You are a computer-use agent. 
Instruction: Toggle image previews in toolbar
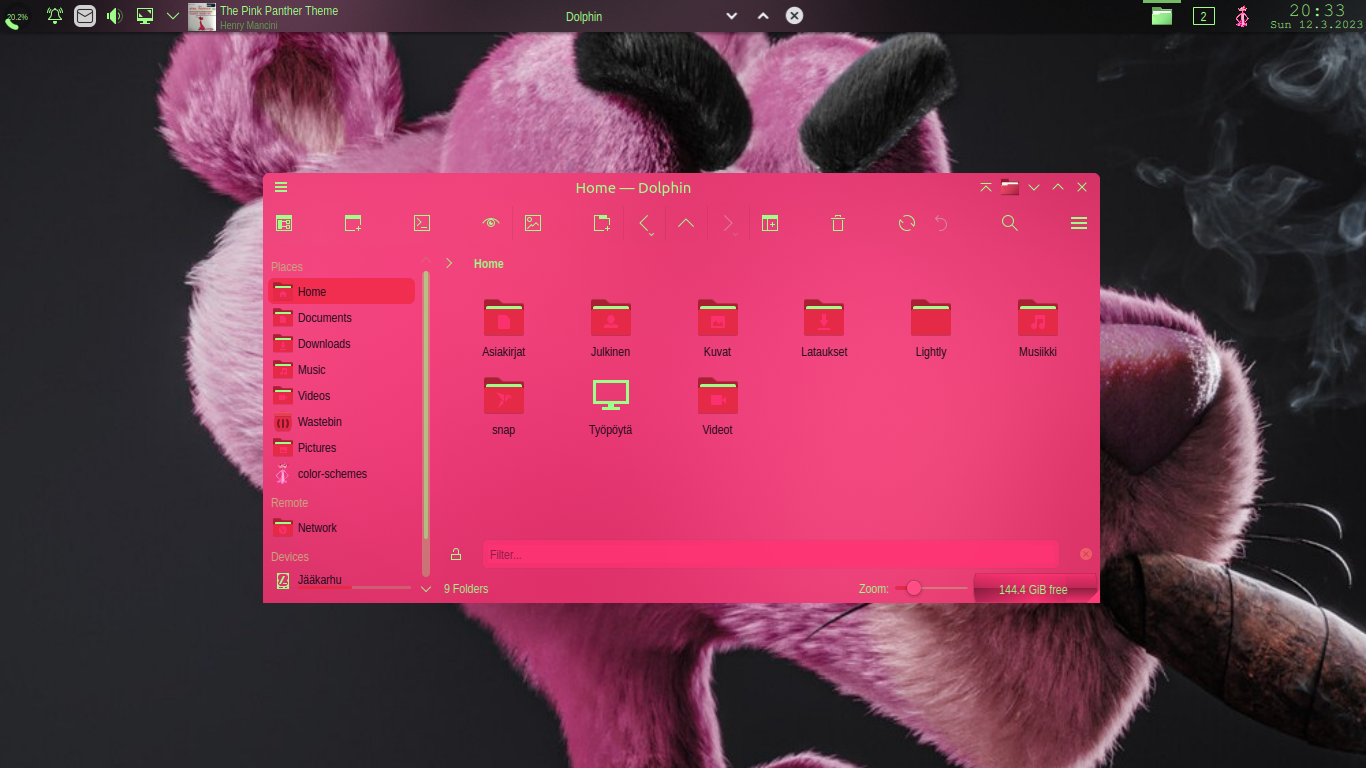pyautogui.click(x=533, y=223)
